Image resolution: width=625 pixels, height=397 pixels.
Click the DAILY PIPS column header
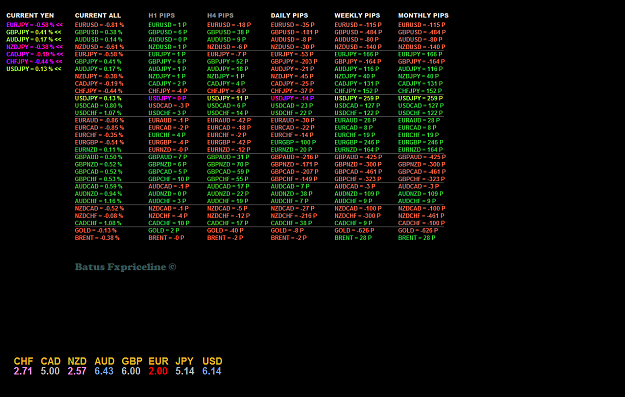point(289,16)
